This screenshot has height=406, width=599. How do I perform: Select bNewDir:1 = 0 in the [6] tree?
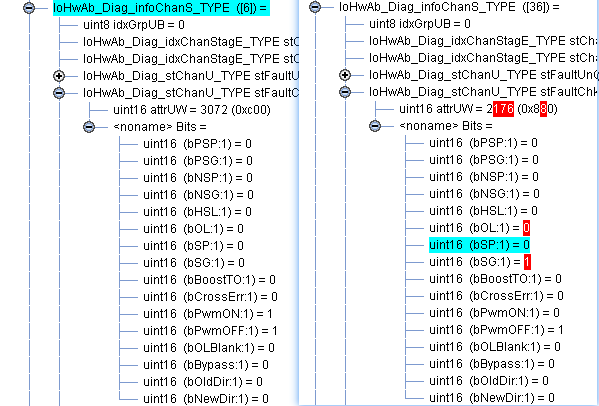tap(206, 399)
